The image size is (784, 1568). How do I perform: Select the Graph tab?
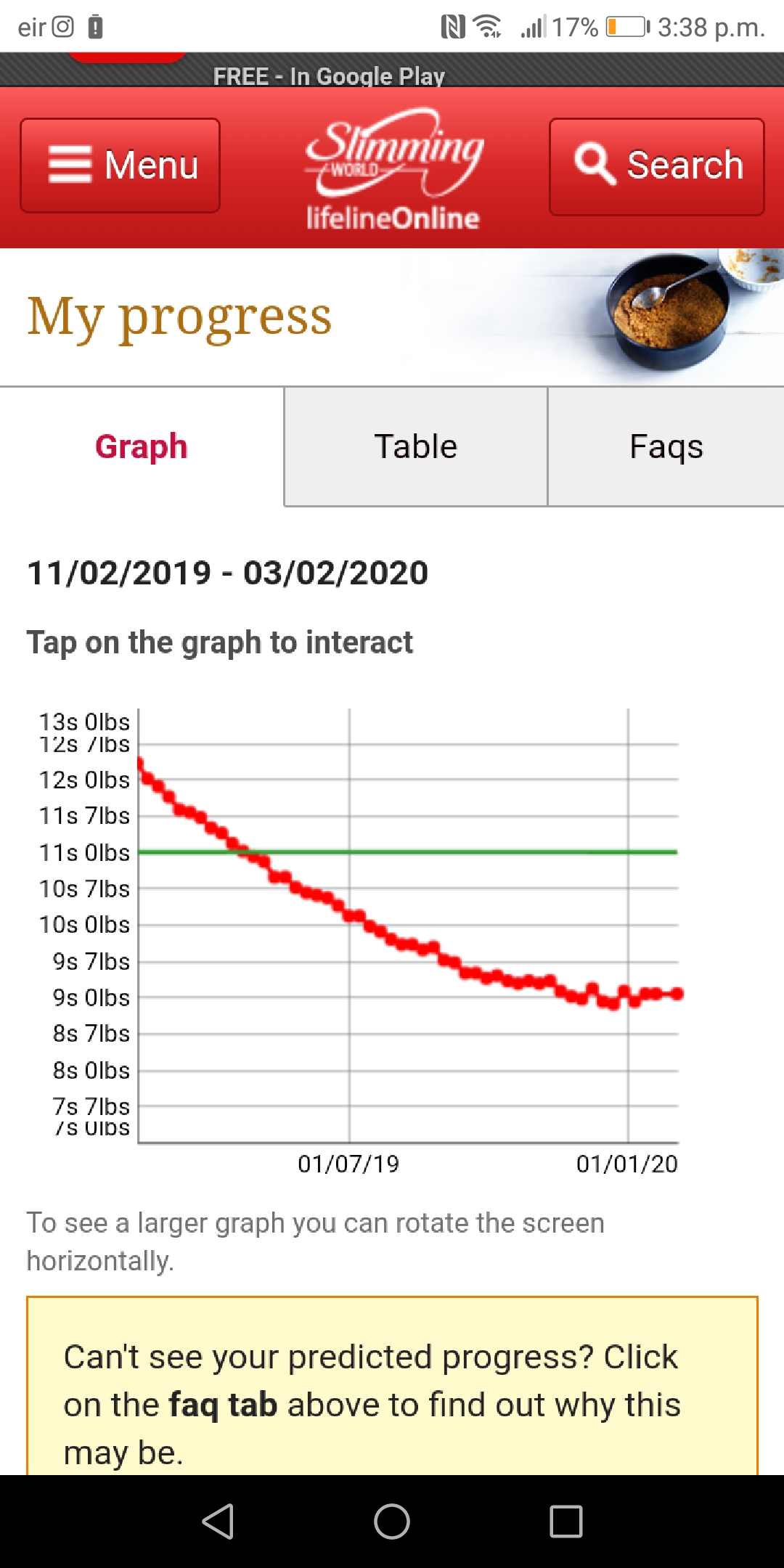tap(142, 446)
